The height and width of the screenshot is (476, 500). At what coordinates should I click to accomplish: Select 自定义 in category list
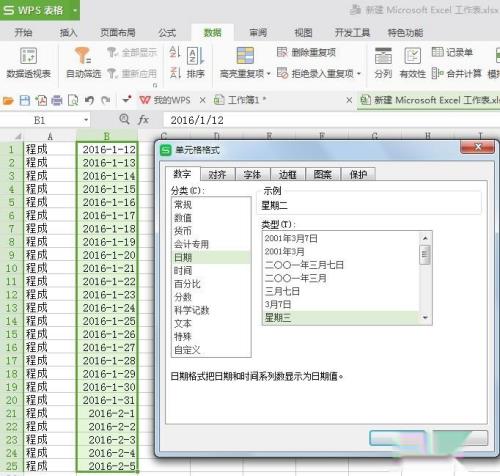coord(211,350)
